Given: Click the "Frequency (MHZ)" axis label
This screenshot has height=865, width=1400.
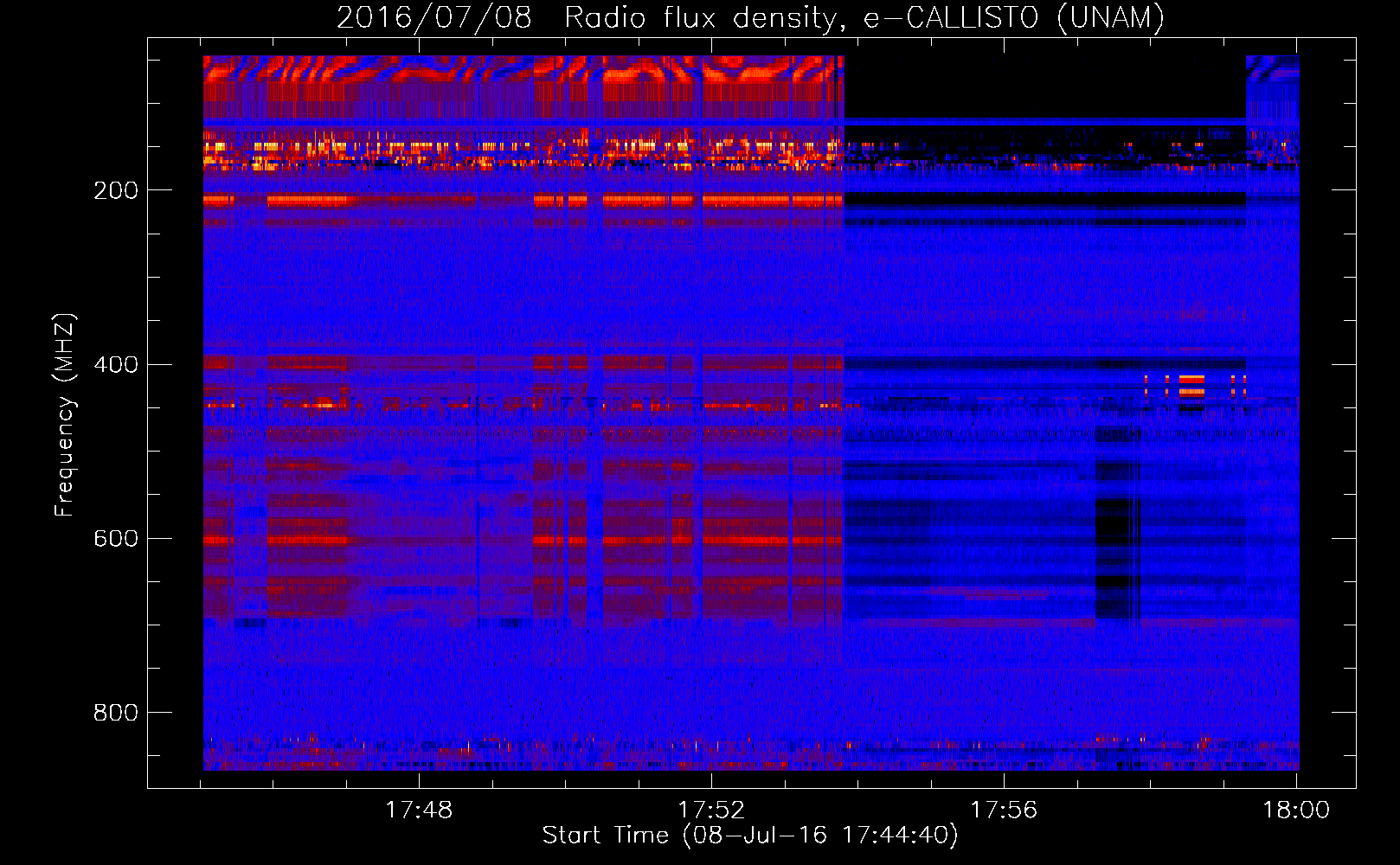Looking at the screenshot, I should [x=65, y=415].
